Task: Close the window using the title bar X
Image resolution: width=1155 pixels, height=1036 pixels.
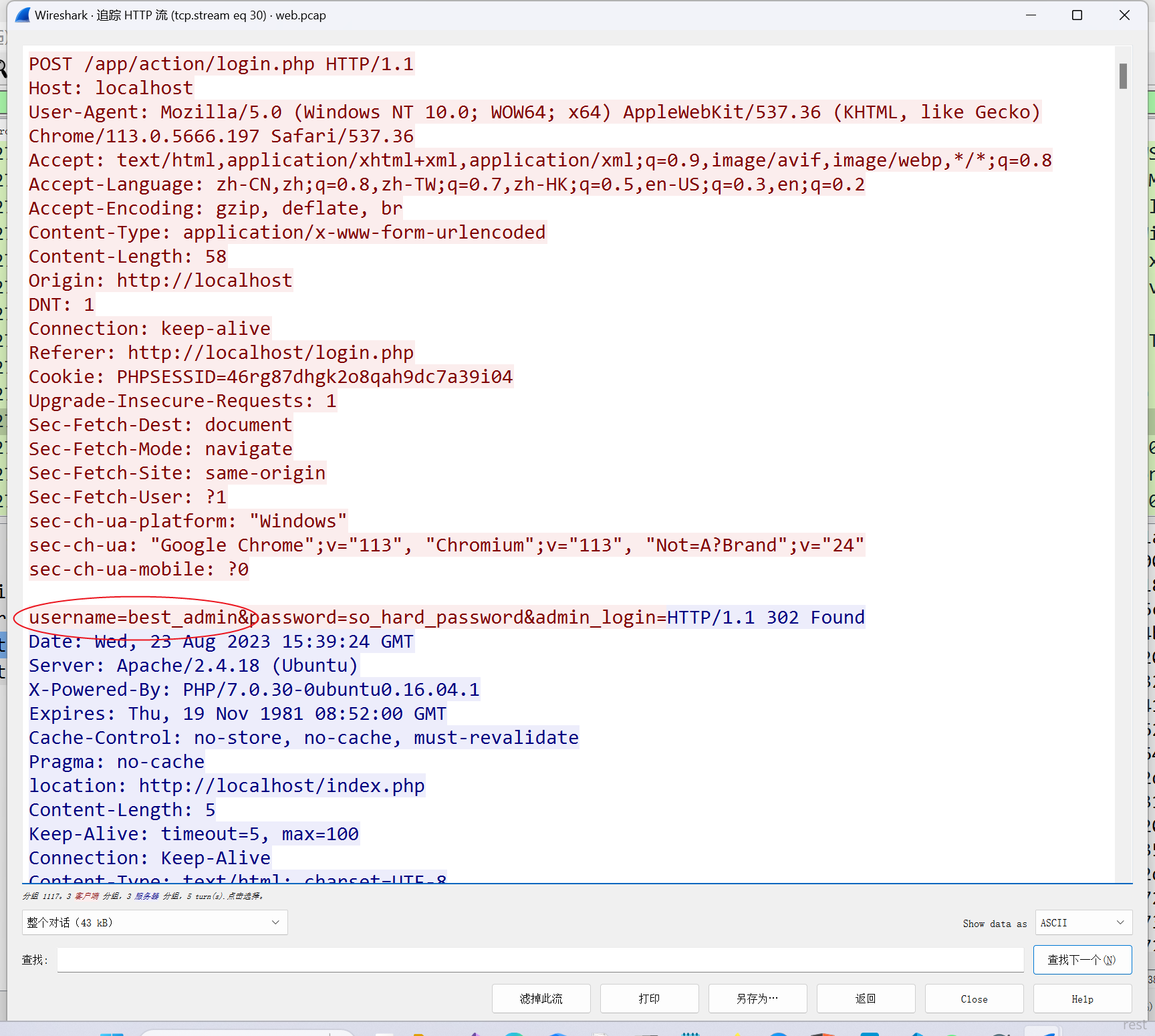Action: click(x=1124, y=15)
